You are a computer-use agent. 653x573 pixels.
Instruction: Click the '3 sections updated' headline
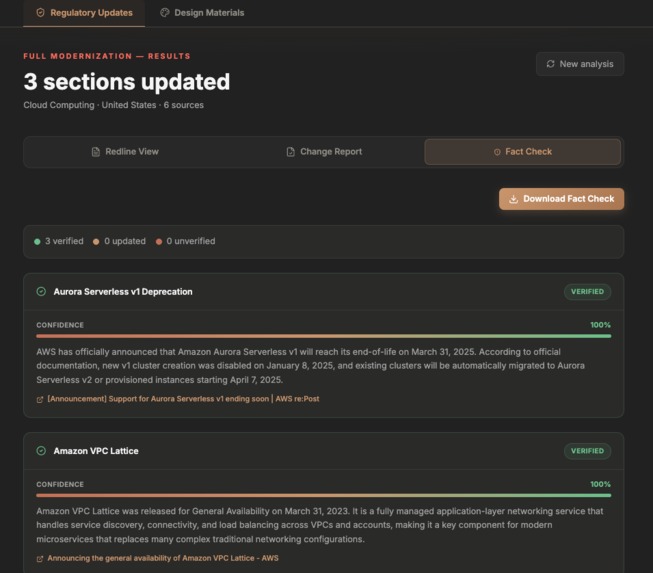pyautogui.click(x=127, y=82)
